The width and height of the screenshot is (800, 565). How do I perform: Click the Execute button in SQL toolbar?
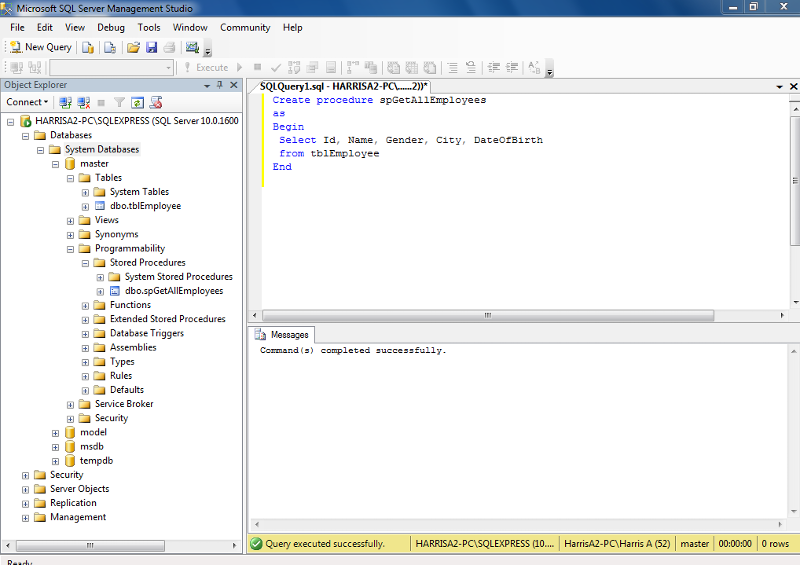207,67
